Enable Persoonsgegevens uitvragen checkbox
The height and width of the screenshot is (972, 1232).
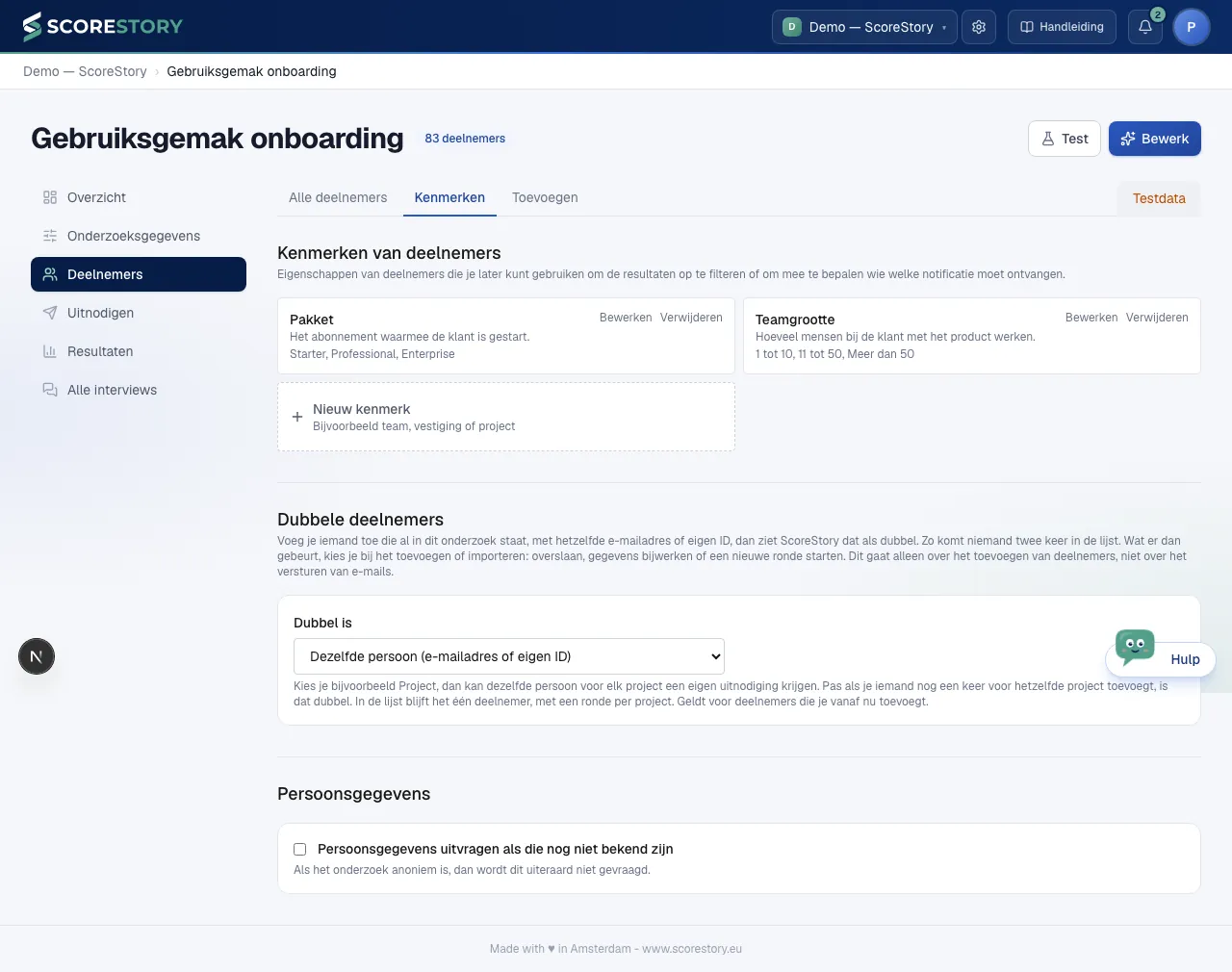[300, 849]
